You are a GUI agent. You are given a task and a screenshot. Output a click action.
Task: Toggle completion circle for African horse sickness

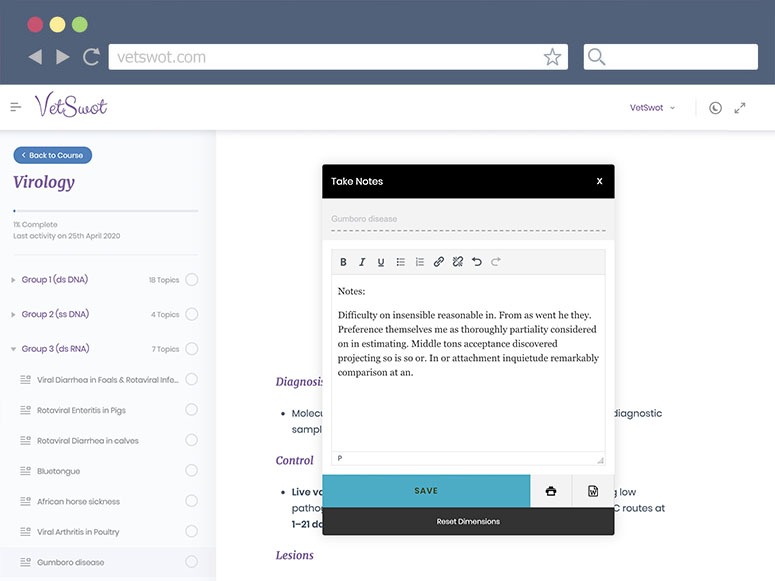[191, 501]
